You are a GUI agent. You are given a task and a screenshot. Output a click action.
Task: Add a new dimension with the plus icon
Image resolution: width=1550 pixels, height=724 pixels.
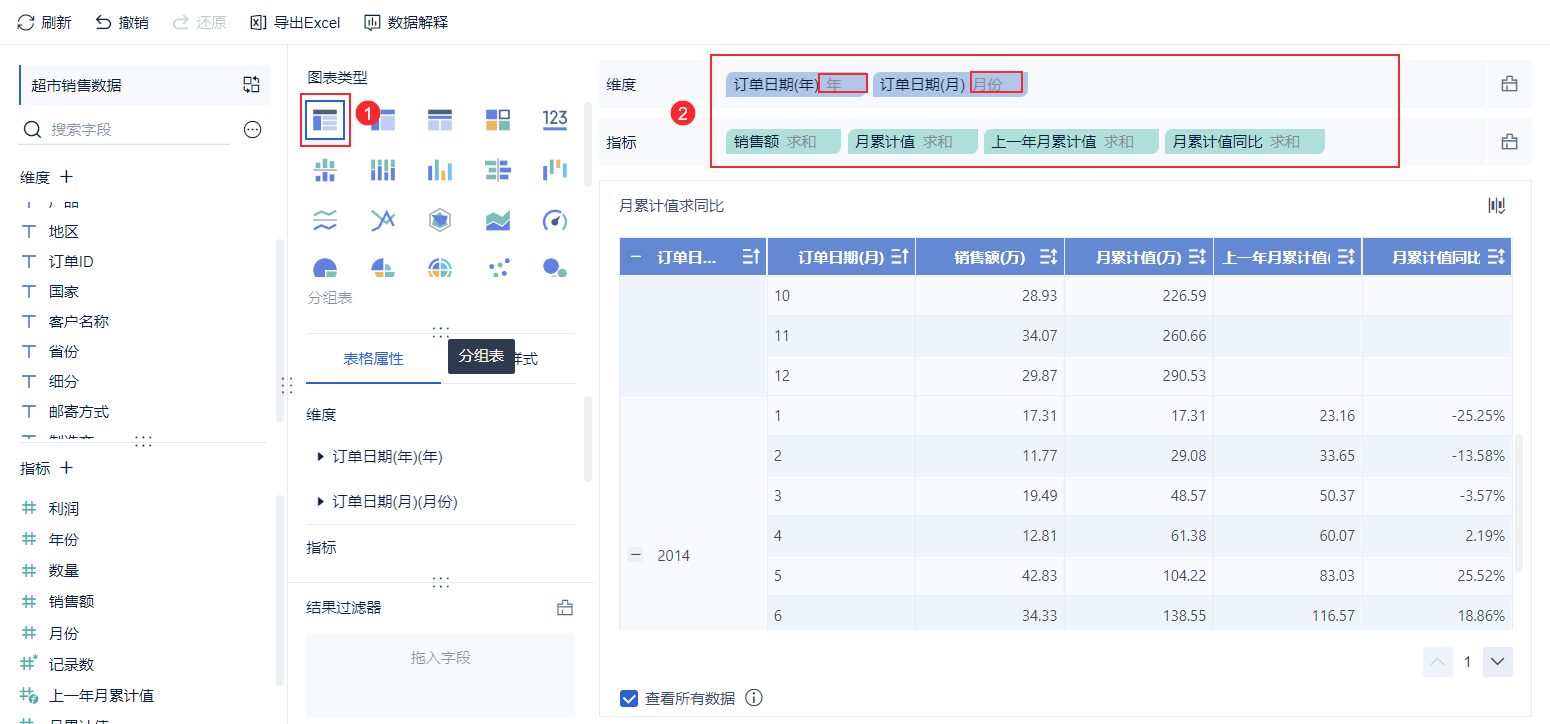(67, 177)
